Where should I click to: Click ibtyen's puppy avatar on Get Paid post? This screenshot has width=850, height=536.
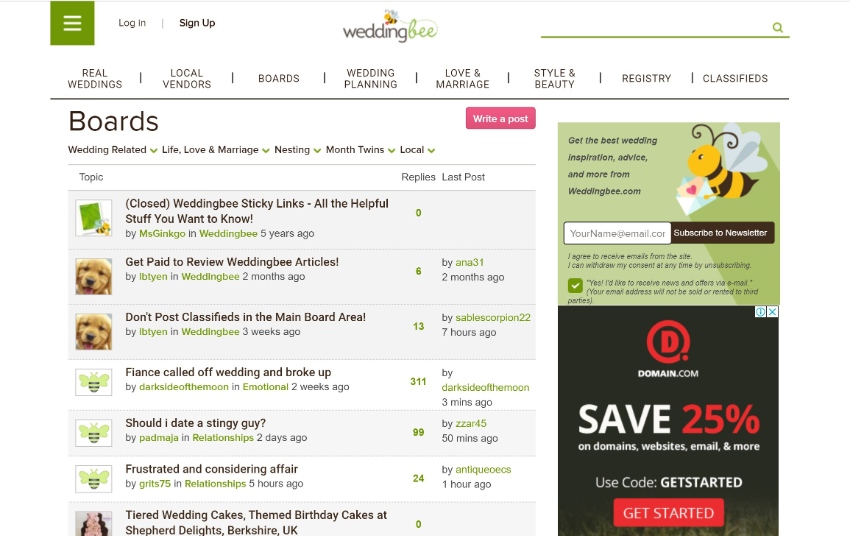pos(94,276)
